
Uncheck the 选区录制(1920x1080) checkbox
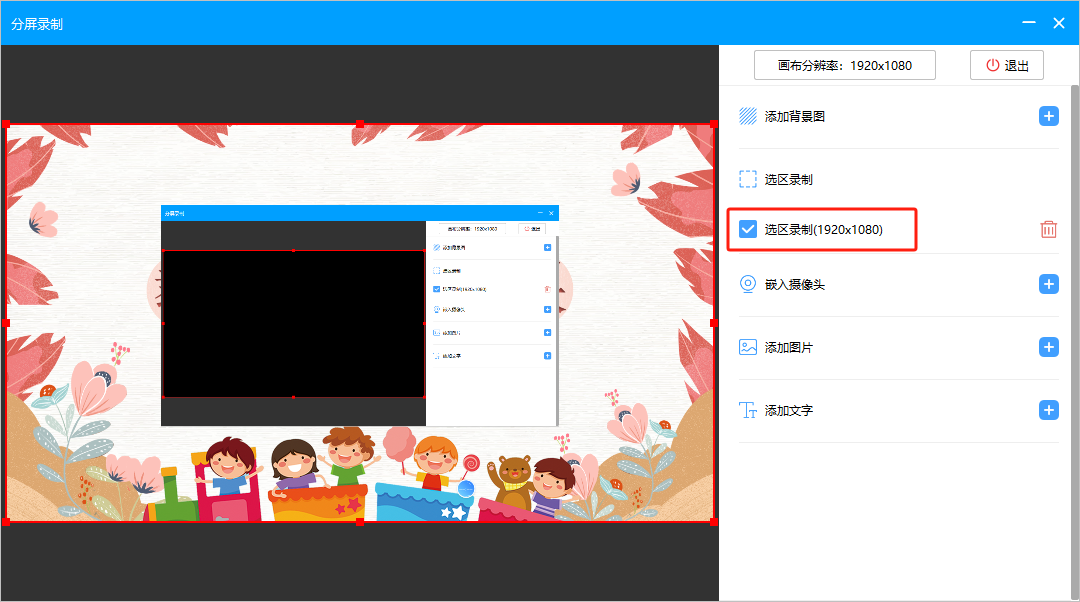tap(748, 230)
